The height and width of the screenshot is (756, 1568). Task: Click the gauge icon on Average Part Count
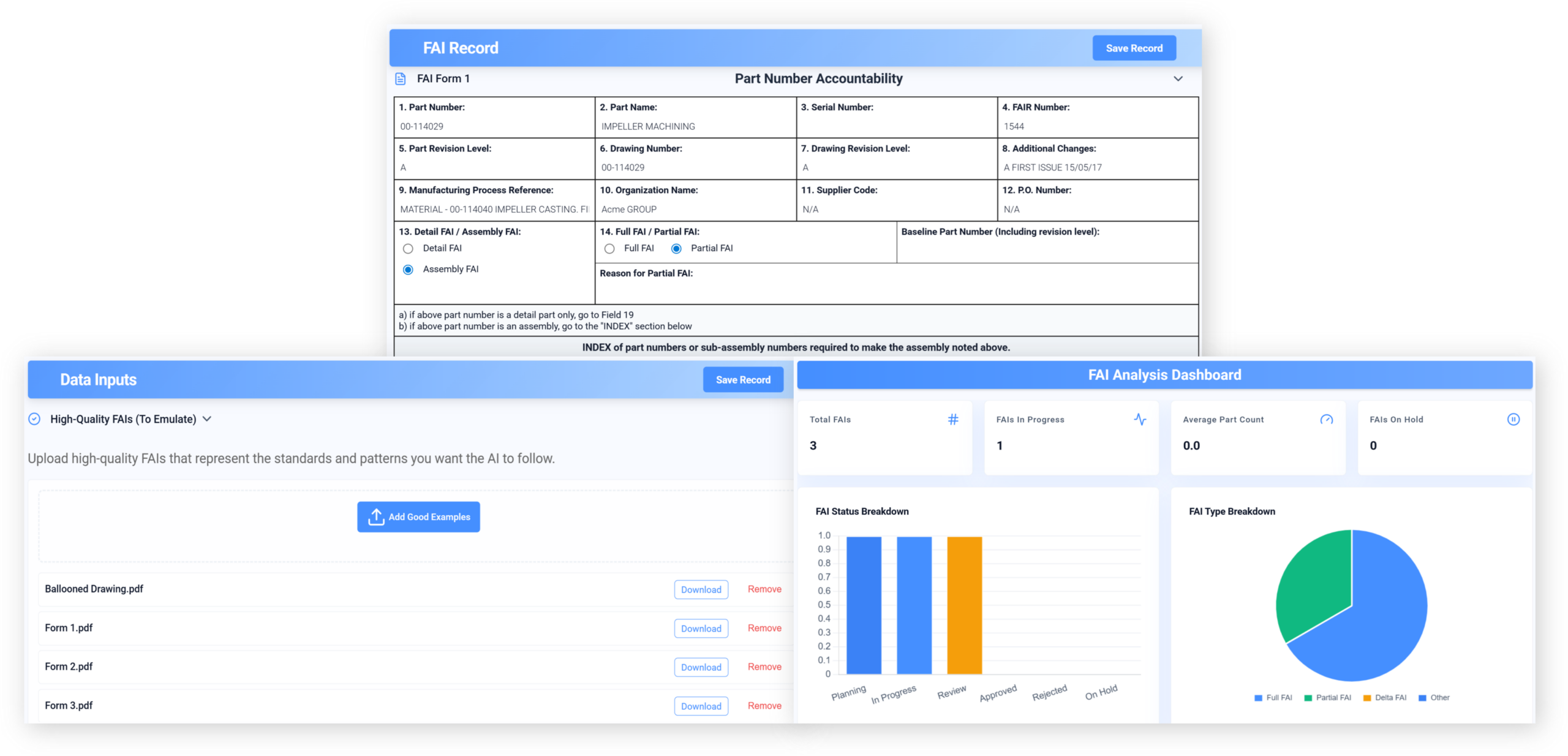point(1326,419)
